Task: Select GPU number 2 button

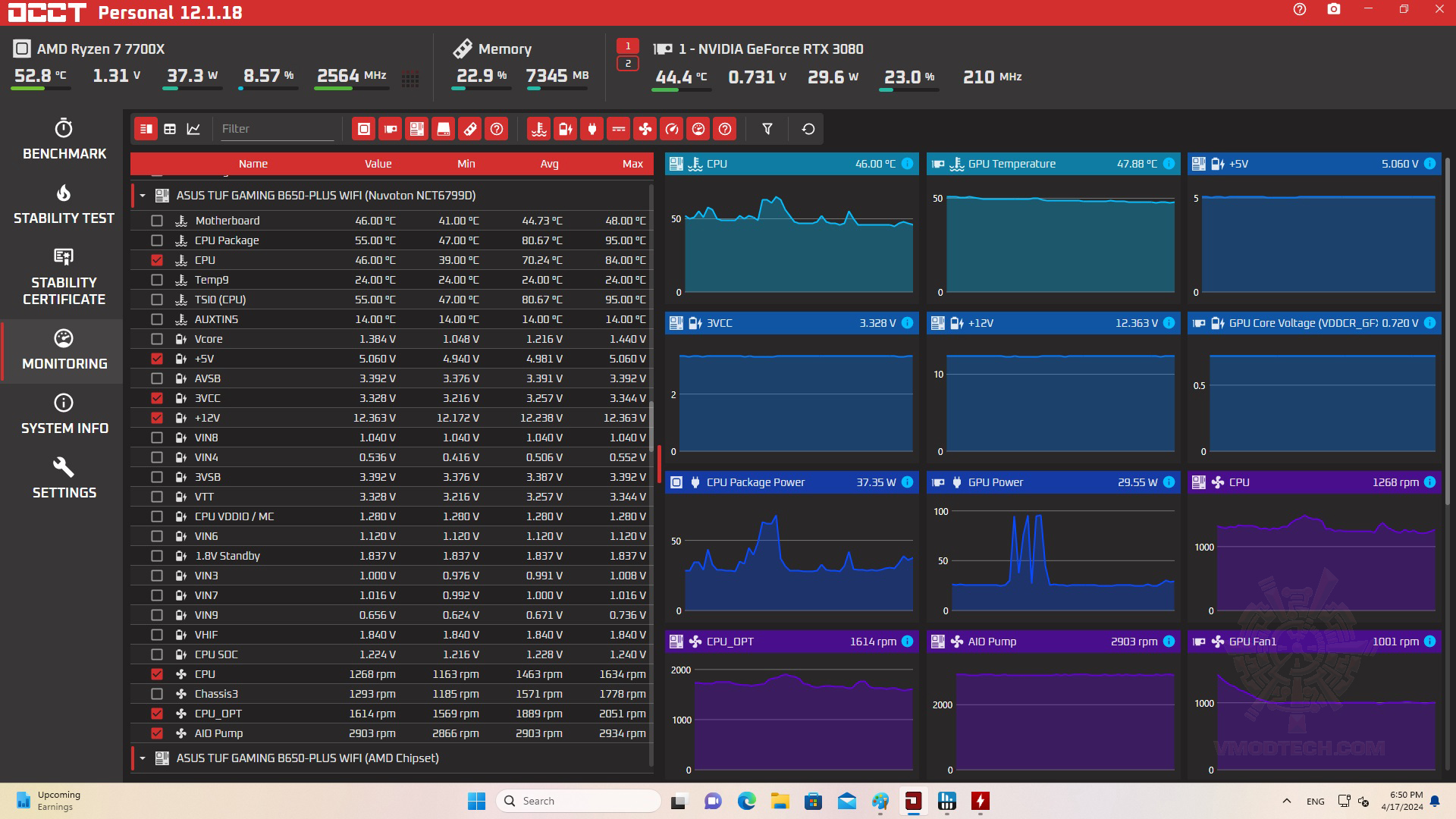Action: [x=627, y=64]
